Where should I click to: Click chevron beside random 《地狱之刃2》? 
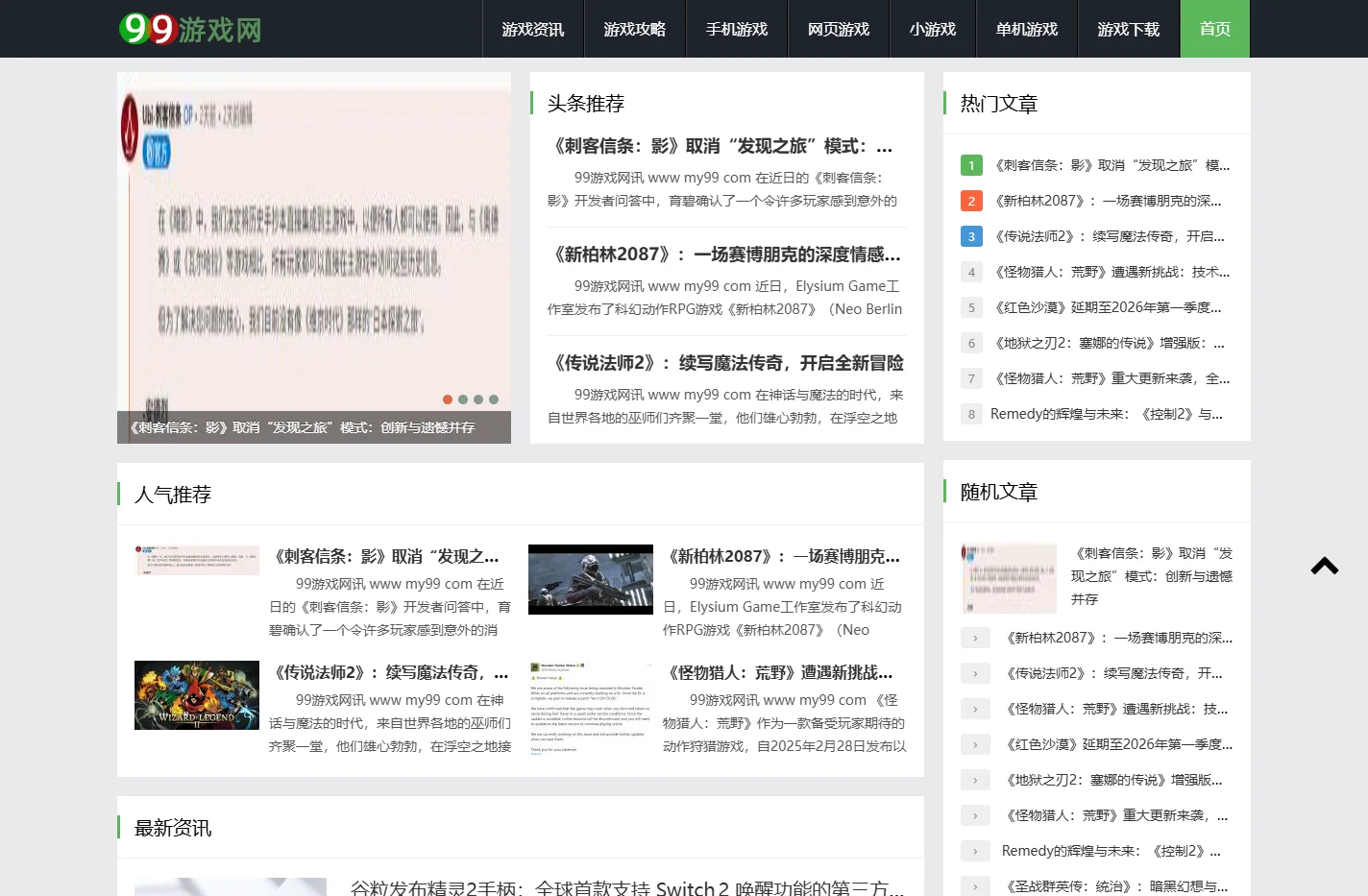coord(975,780)
